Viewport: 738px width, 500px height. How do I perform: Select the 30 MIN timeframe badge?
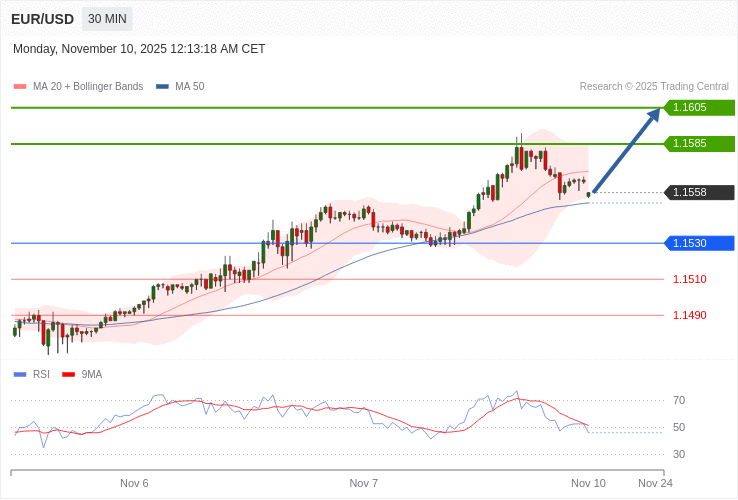[x=107, y=19]
